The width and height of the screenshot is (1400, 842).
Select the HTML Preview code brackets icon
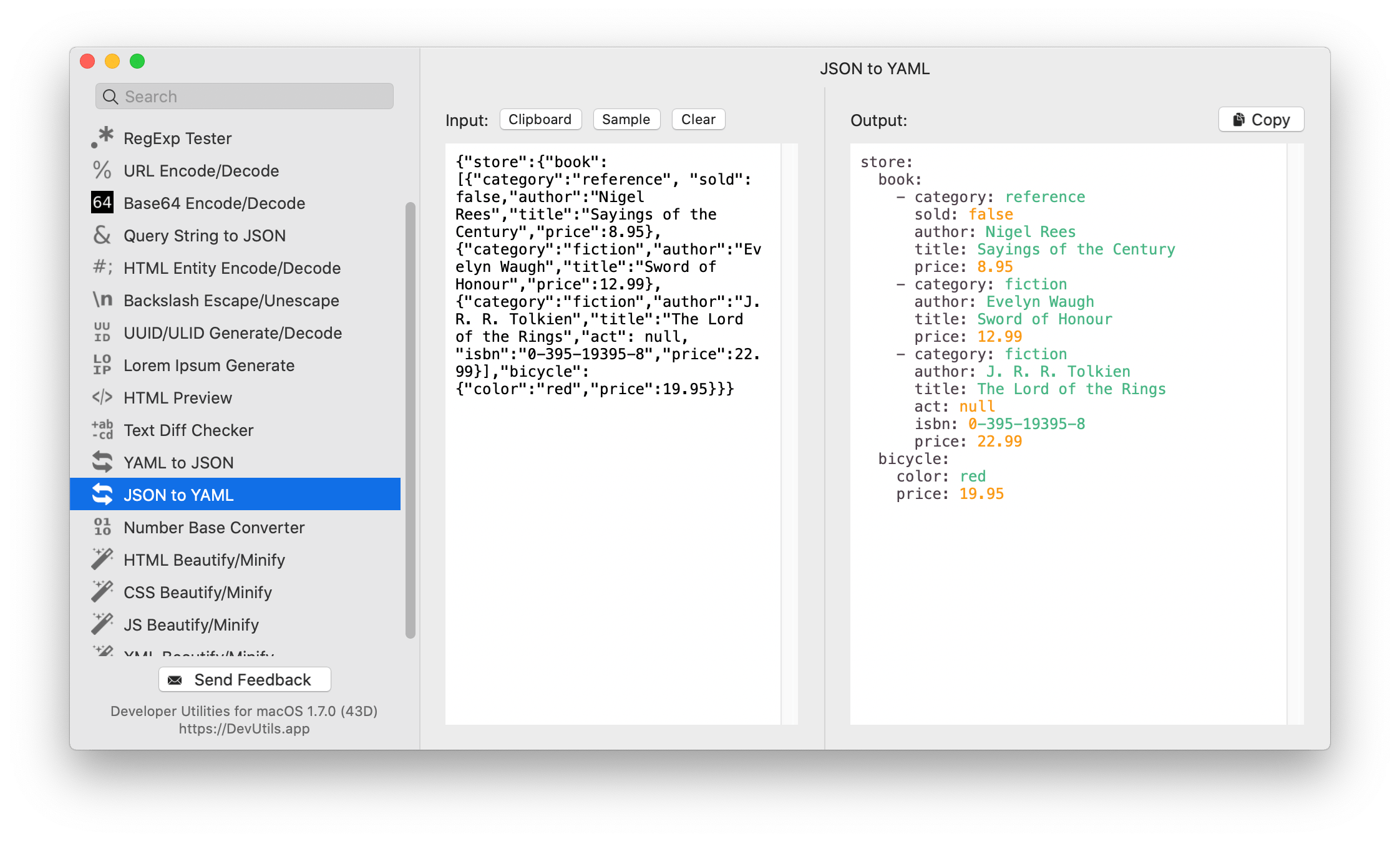[102, 397]
